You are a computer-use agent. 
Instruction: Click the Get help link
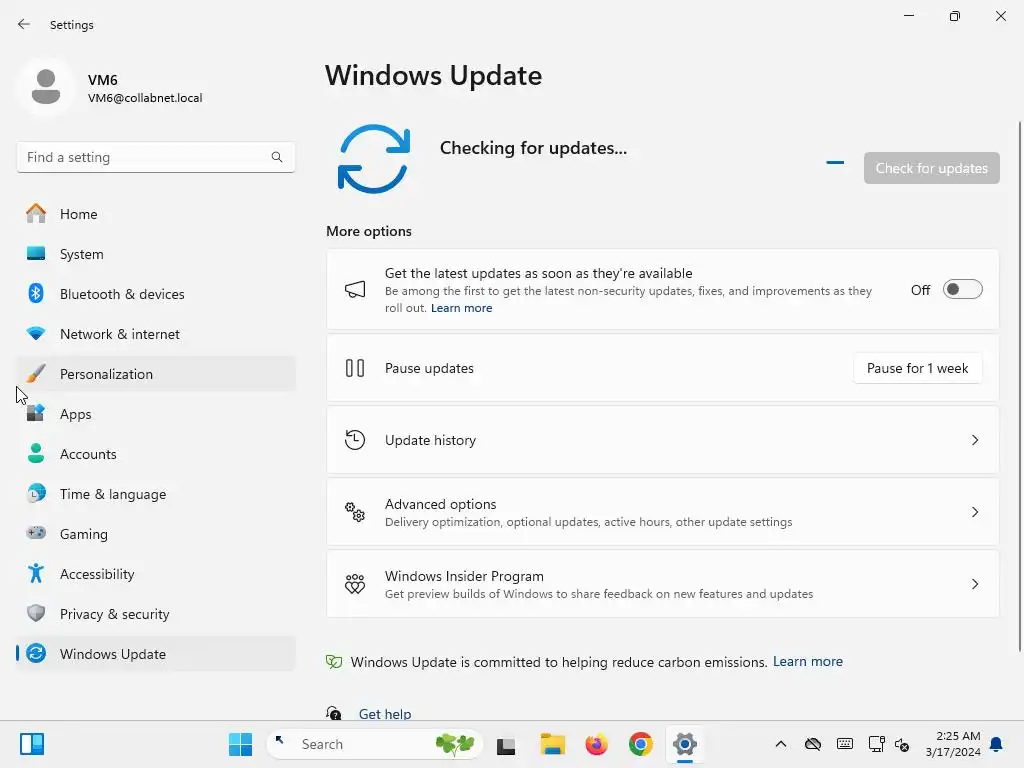385,714
